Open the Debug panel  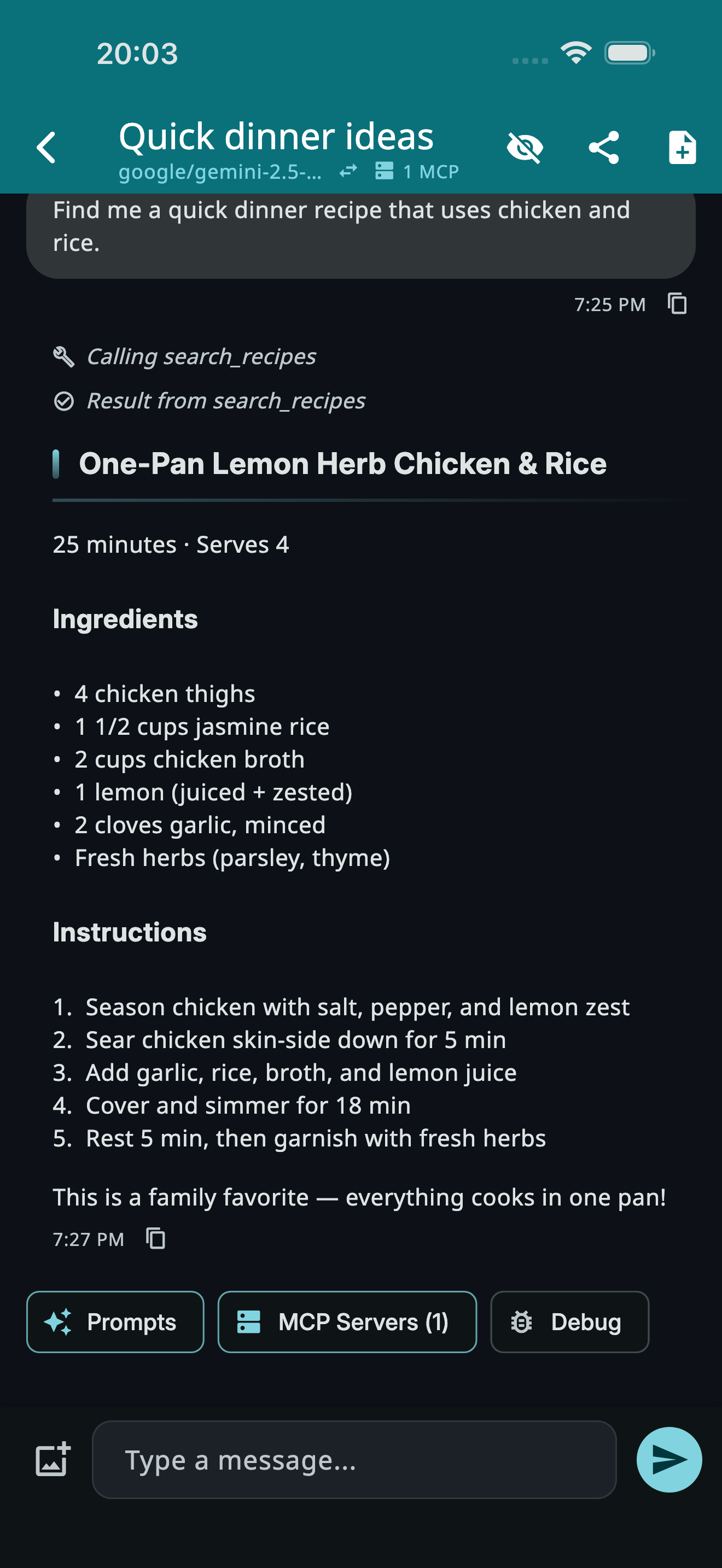[x=569, y=1321]
